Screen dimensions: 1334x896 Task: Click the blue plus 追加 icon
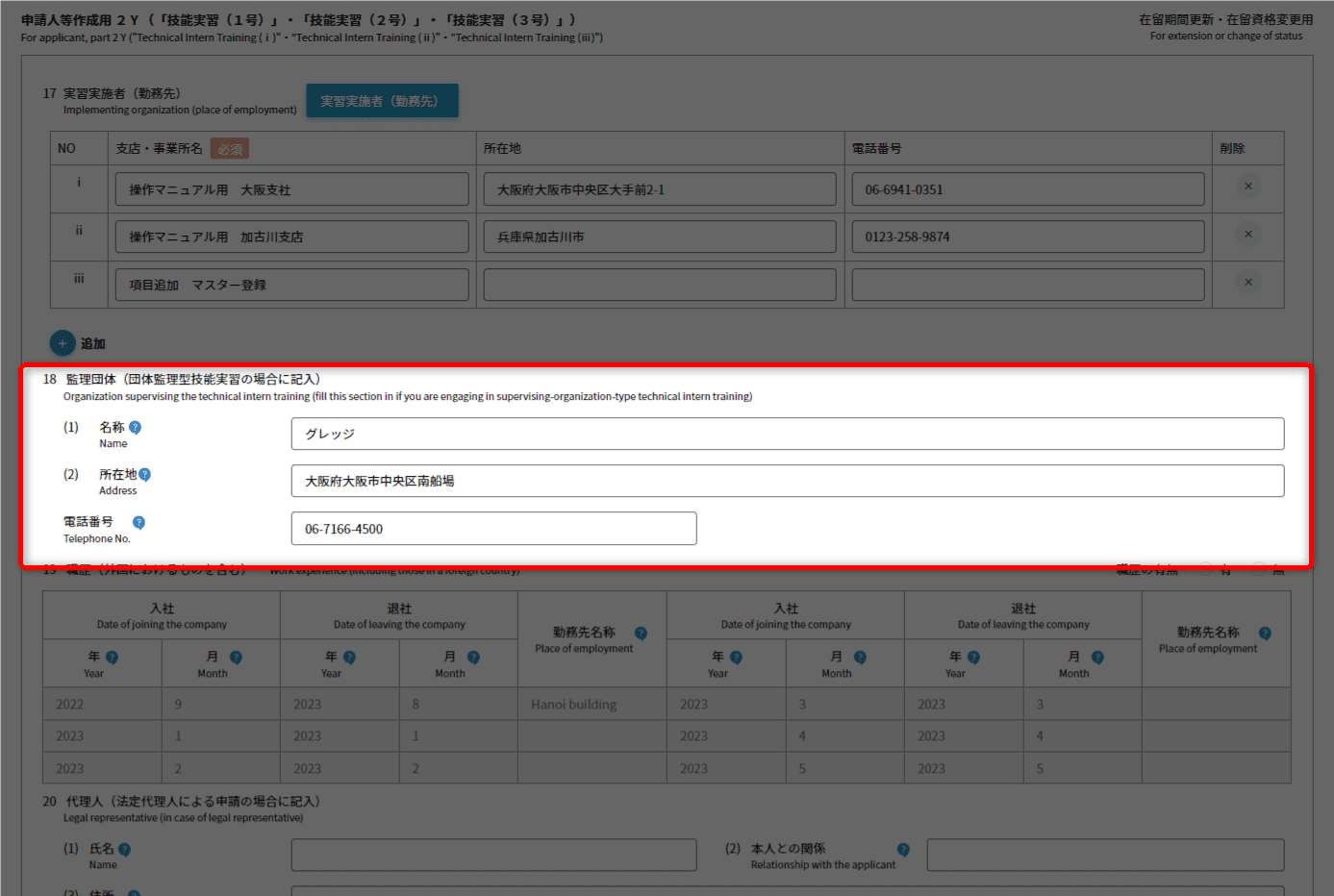point(63,343)
